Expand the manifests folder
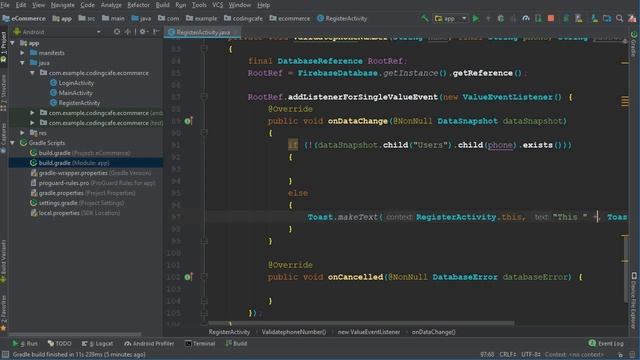The height and width of the screenshot is (360, 640). (x=22, y=53)
